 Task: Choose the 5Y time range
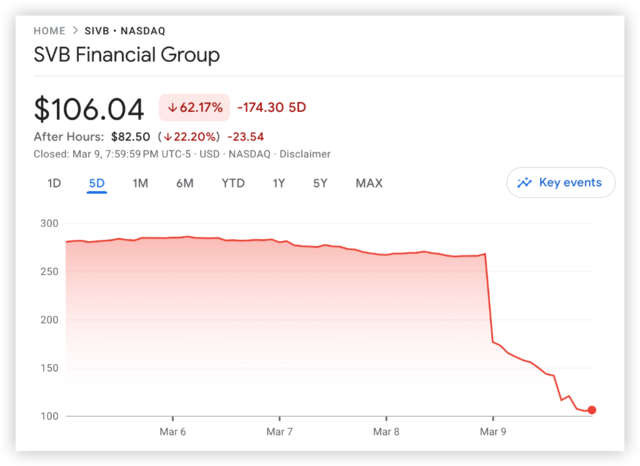coord(320,183)
